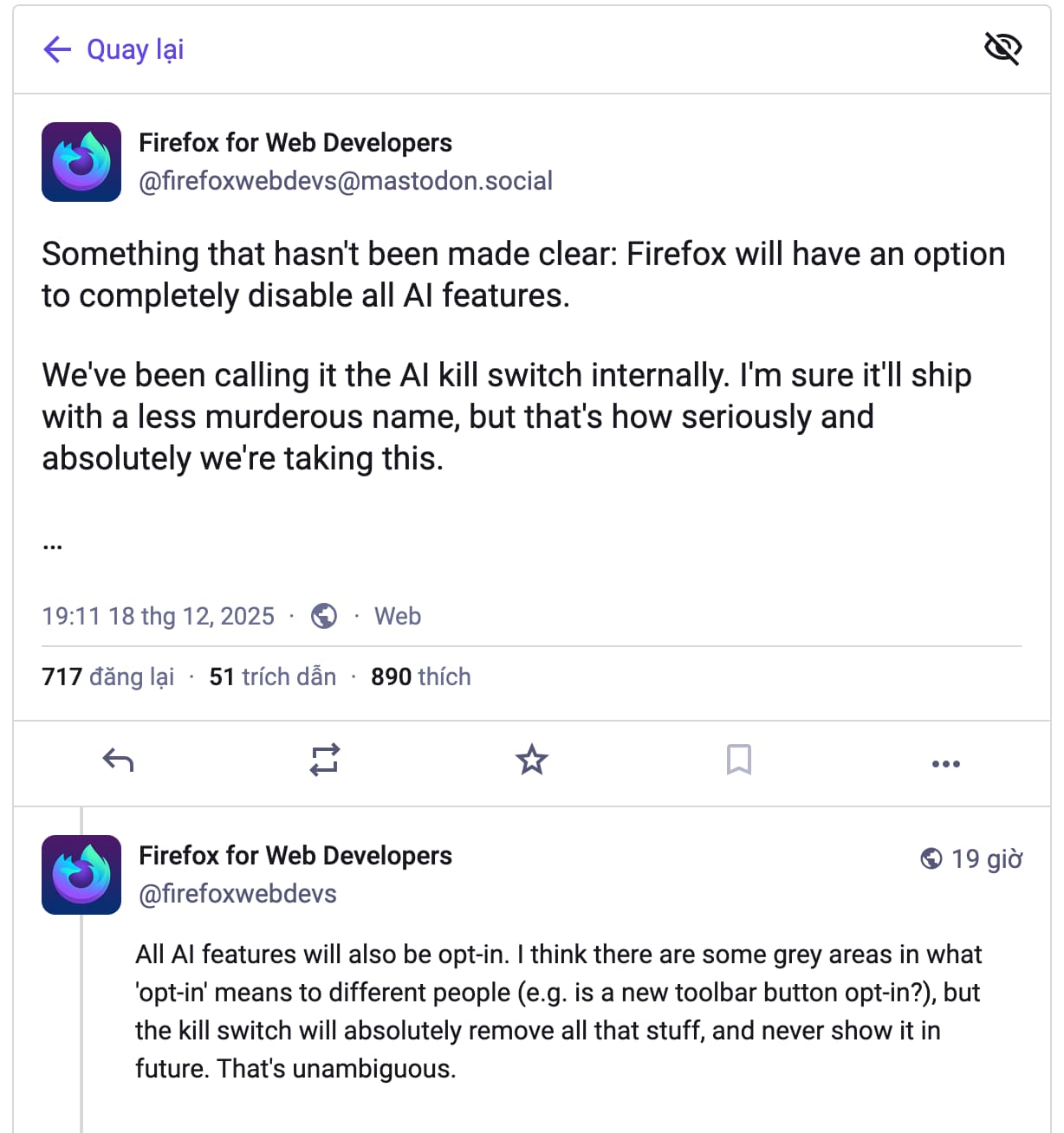
Task: Bookmark the post
Action: coord(738,761)
